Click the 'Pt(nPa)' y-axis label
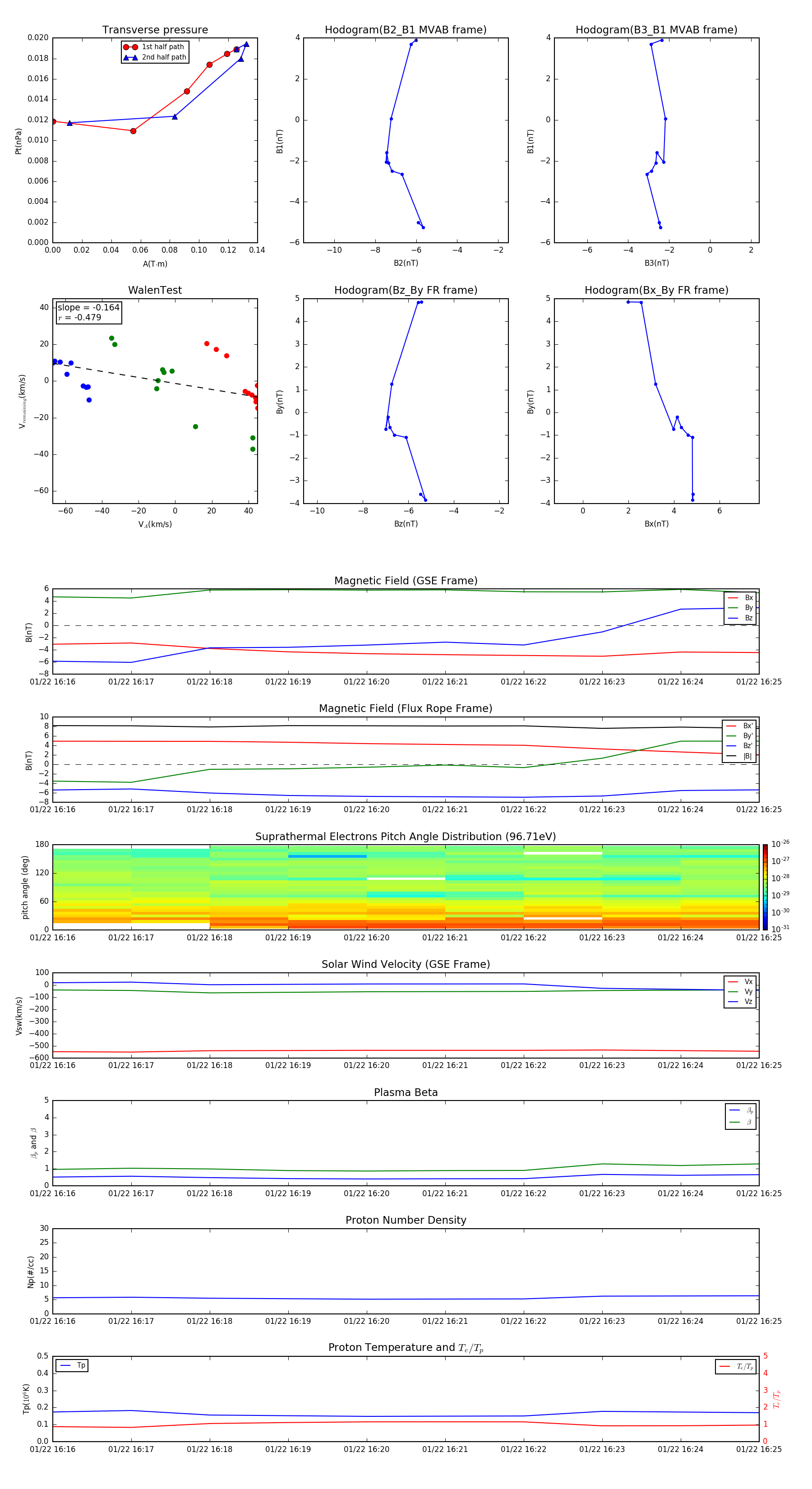This screenshot has width=812, height=1489. [18, 141]
